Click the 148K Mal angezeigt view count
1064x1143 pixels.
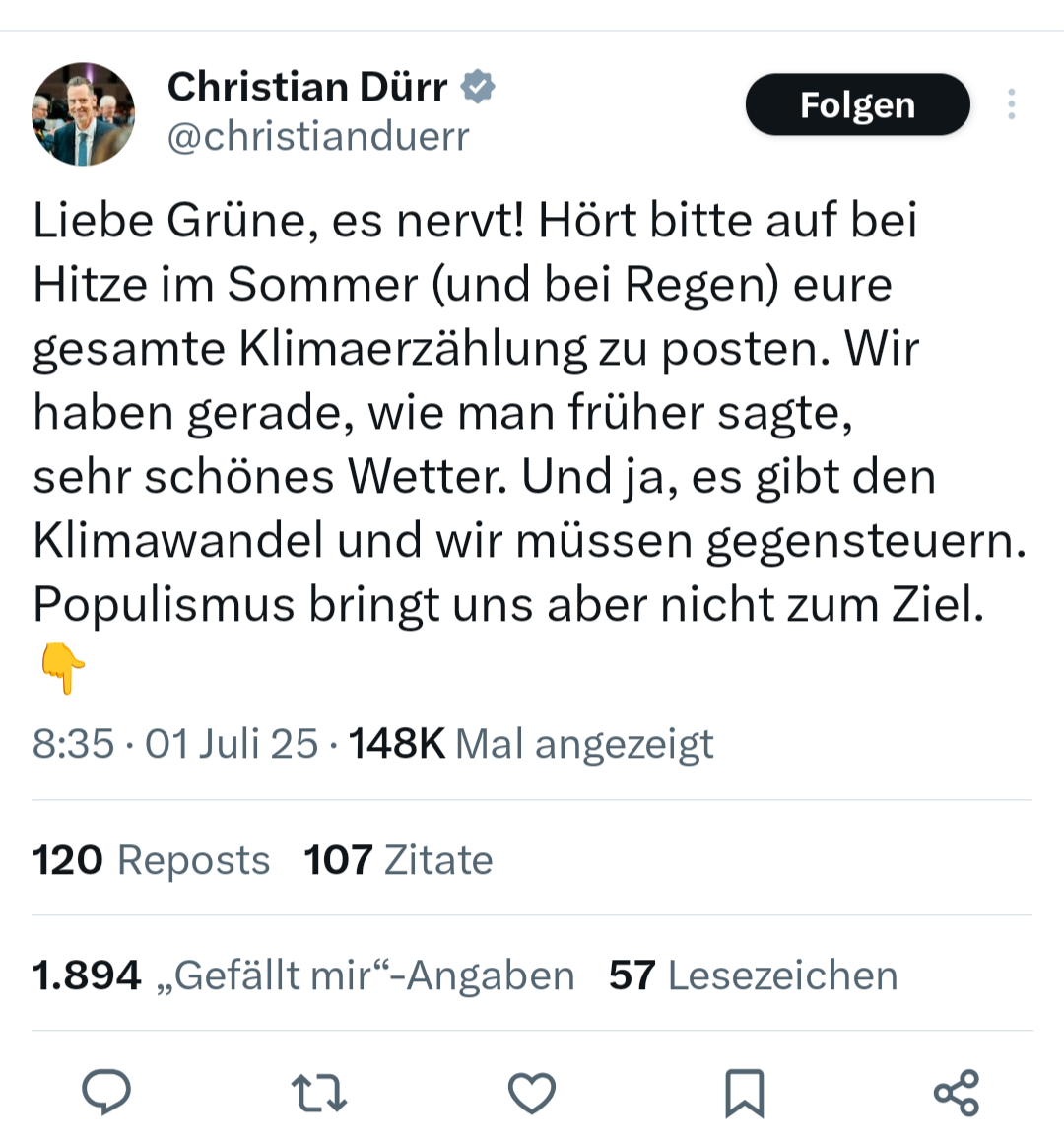531,744
